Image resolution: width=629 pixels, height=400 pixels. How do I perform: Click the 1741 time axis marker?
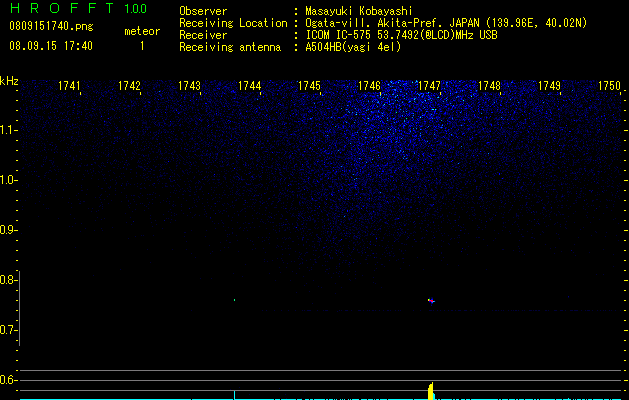click(69, 86)
